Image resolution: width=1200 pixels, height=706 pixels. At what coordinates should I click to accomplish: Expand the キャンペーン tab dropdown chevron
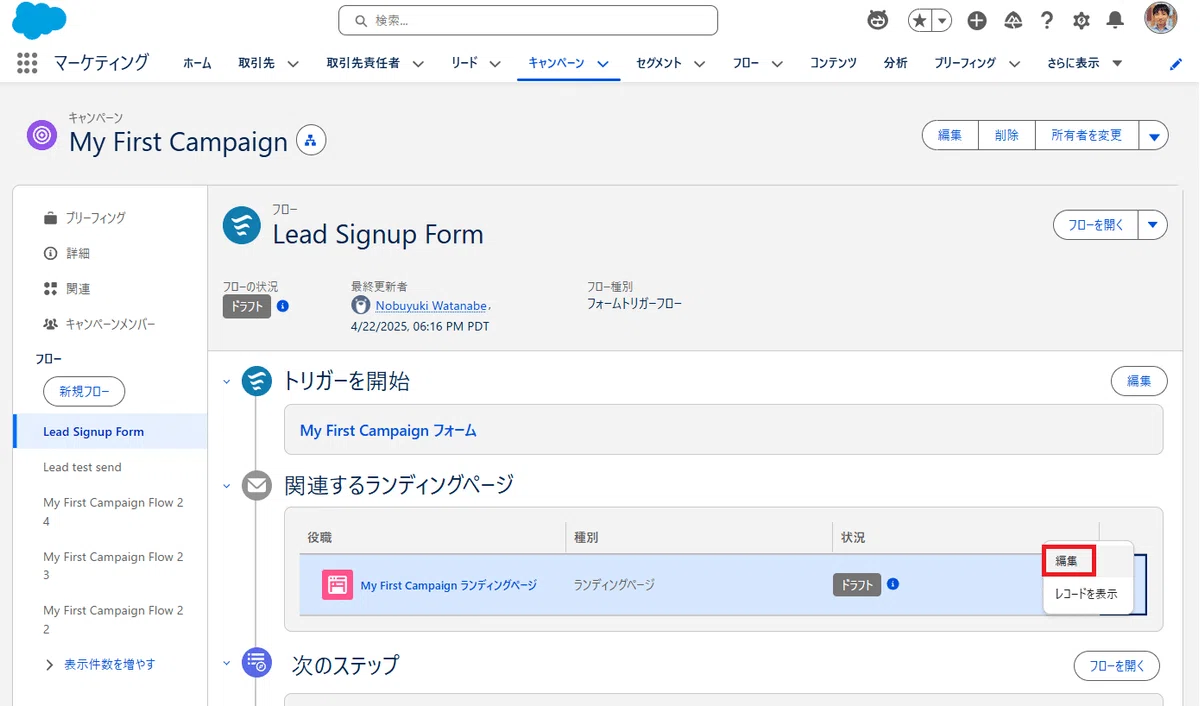coord(603,64)
